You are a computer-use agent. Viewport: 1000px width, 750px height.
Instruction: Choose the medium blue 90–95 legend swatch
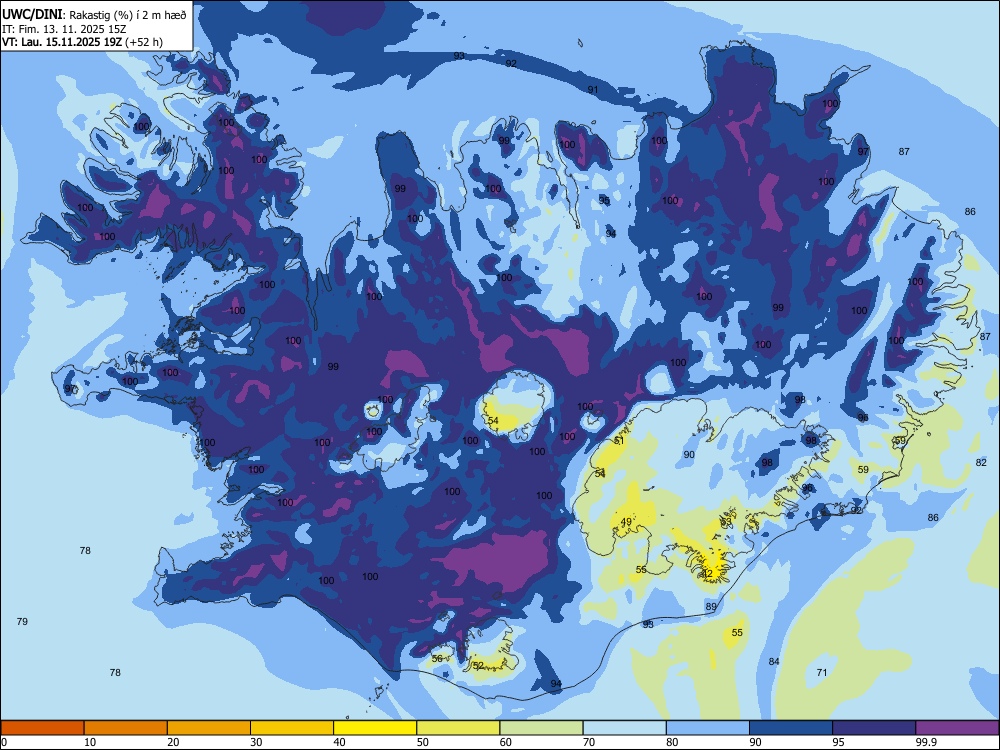tap(791, 728)
